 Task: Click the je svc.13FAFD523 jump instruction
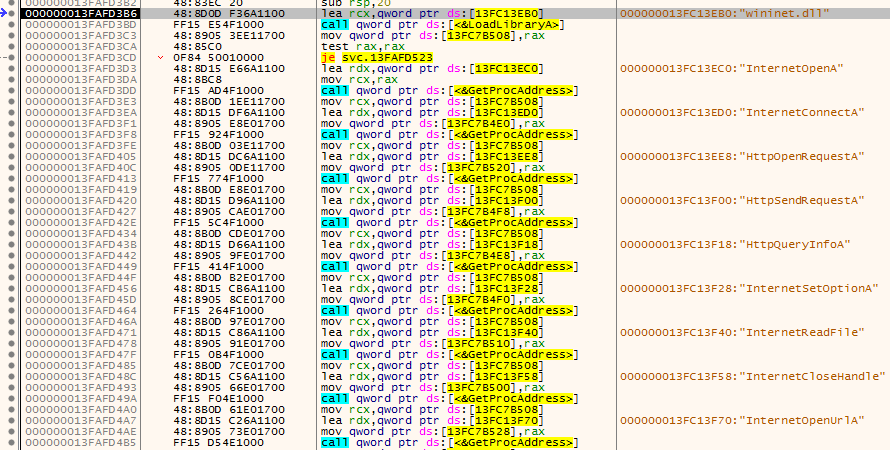coord(376,57)
